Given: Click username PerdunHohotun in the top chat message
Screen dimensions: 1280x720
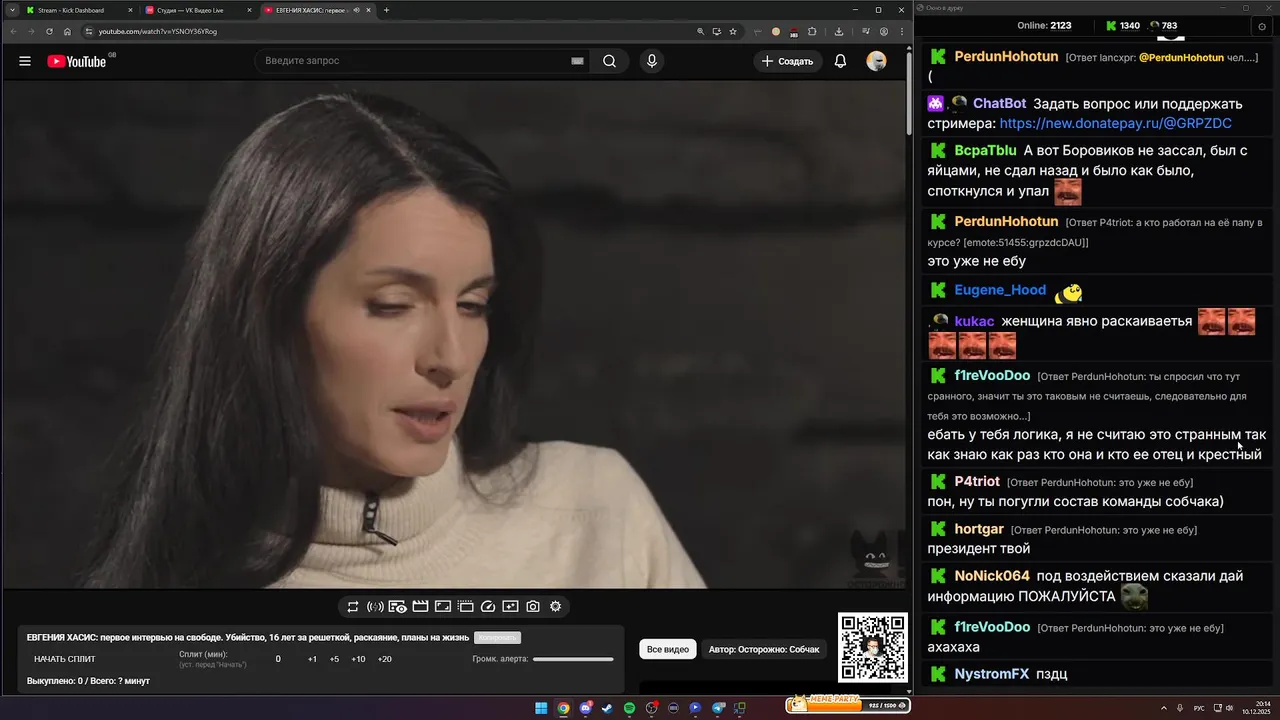Looking at the screenshot, I should coord(1006,57).
